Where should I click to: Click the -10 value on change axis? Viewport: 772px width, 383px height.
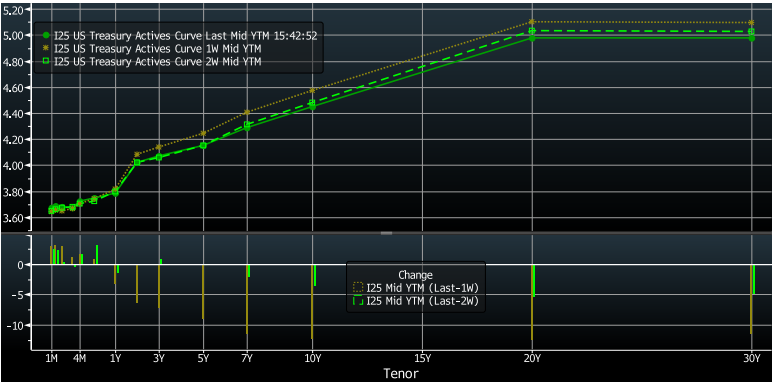[x=15, y=325]
